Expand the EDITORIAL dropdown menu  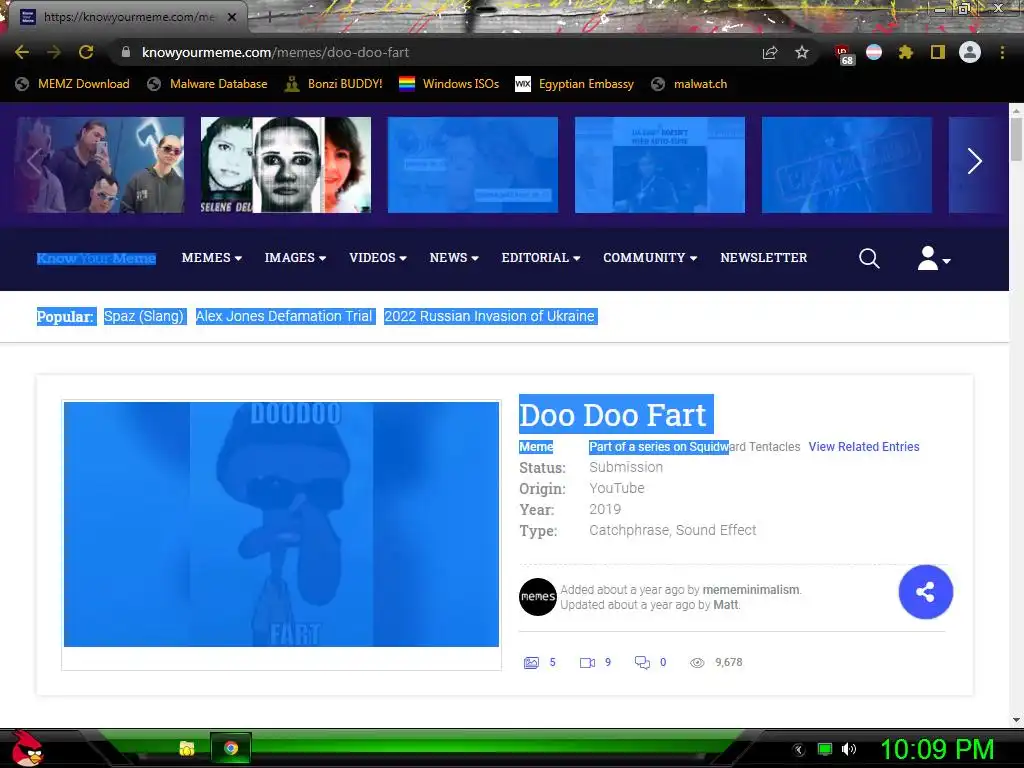[541, 258]
